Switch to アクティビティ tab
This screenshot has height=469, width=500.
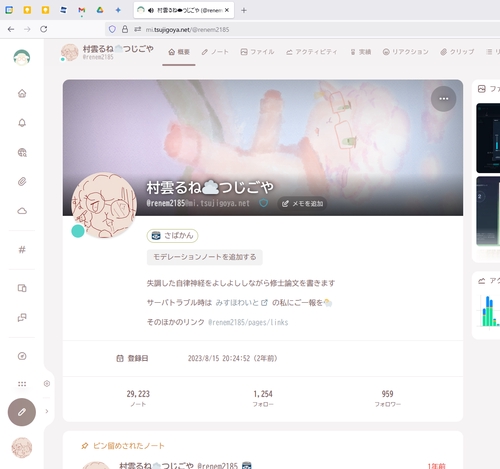point(312,52)
